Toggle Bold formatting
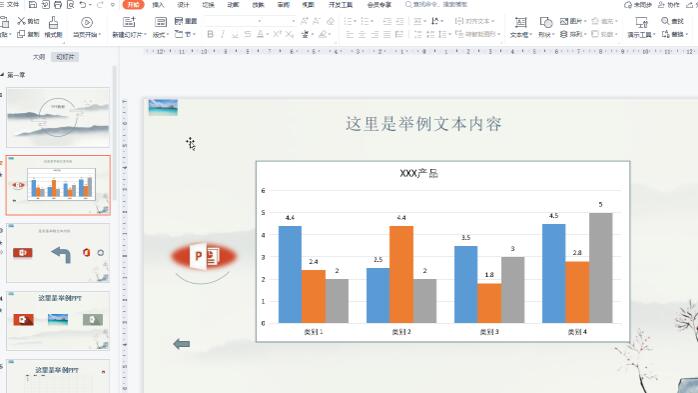The width and height of the screenshot is (698, 393). [210, 34]
